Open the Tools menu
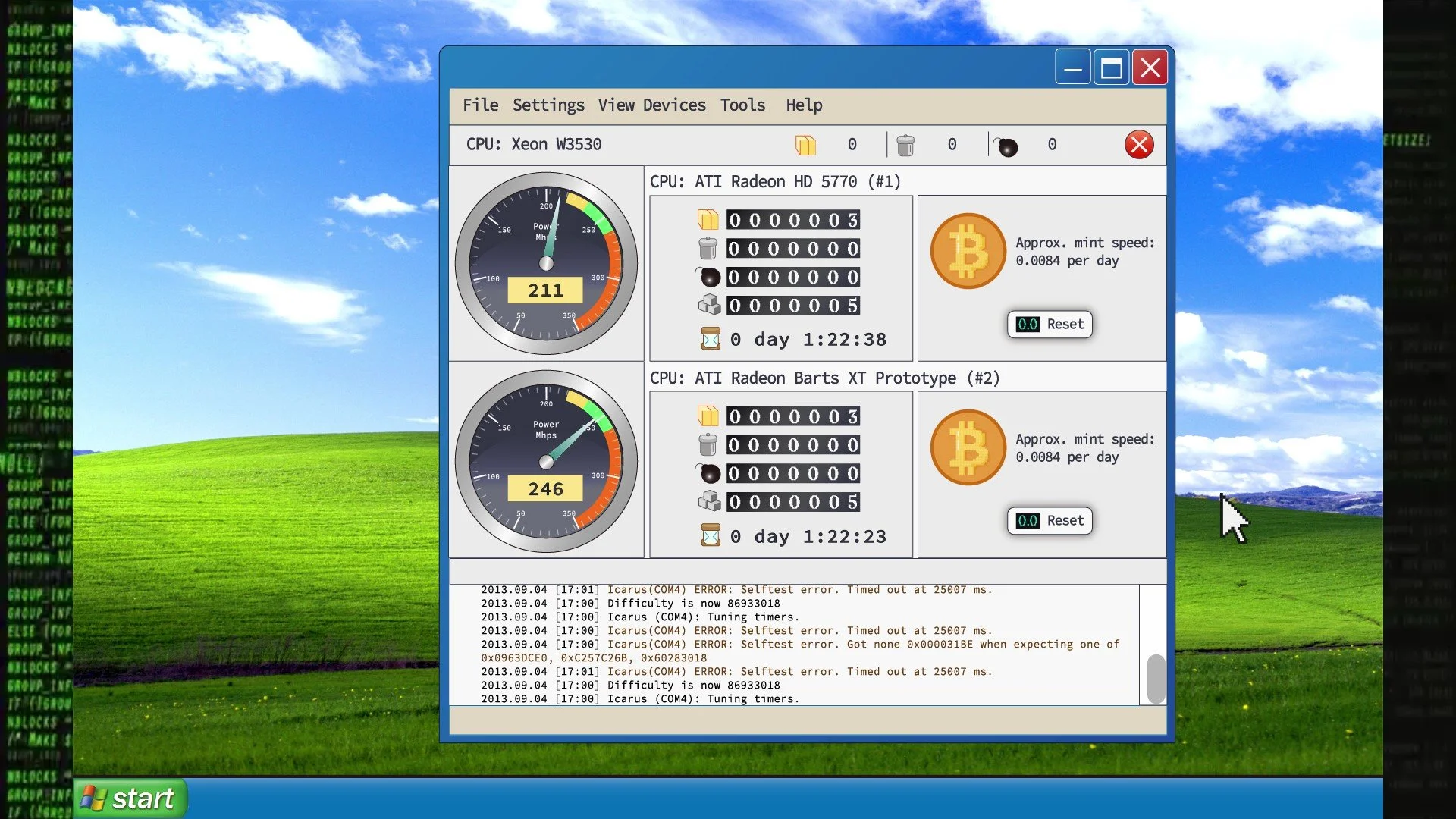The width and height of the screenshot is (1456, 819). tap(742, 105)
